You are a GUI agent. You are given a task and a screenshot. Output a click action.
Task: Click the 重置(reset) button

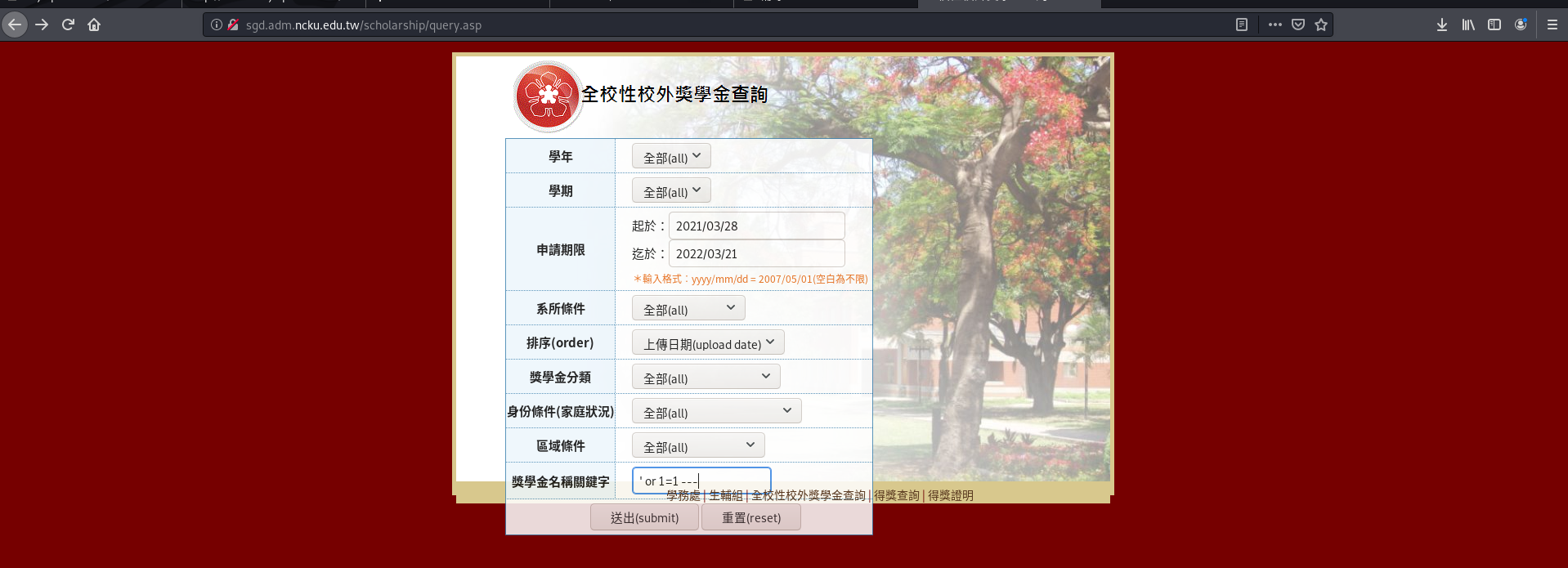tap(751, 517)
